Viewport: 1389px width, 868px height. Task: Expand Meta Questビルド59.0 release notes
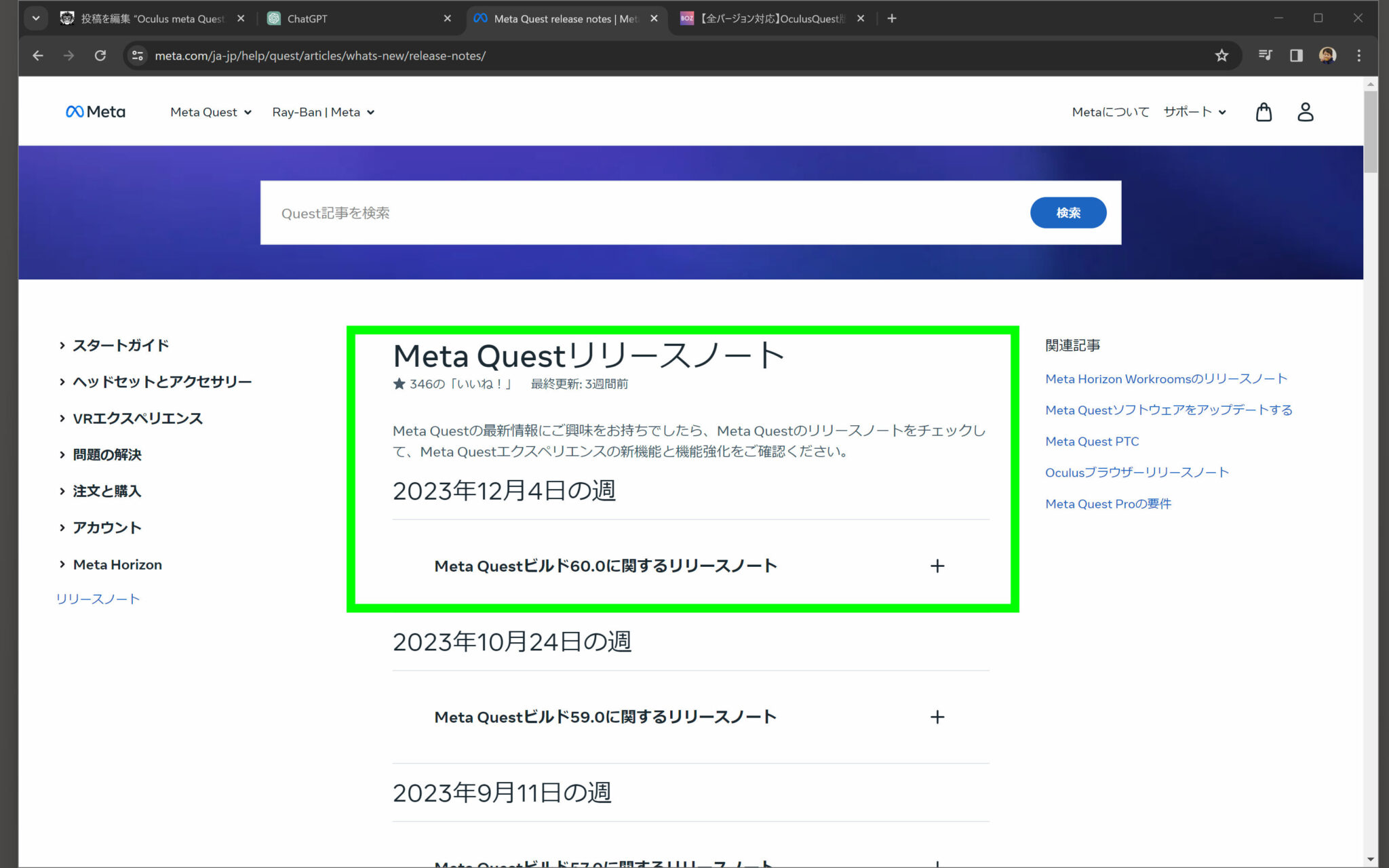937,717
